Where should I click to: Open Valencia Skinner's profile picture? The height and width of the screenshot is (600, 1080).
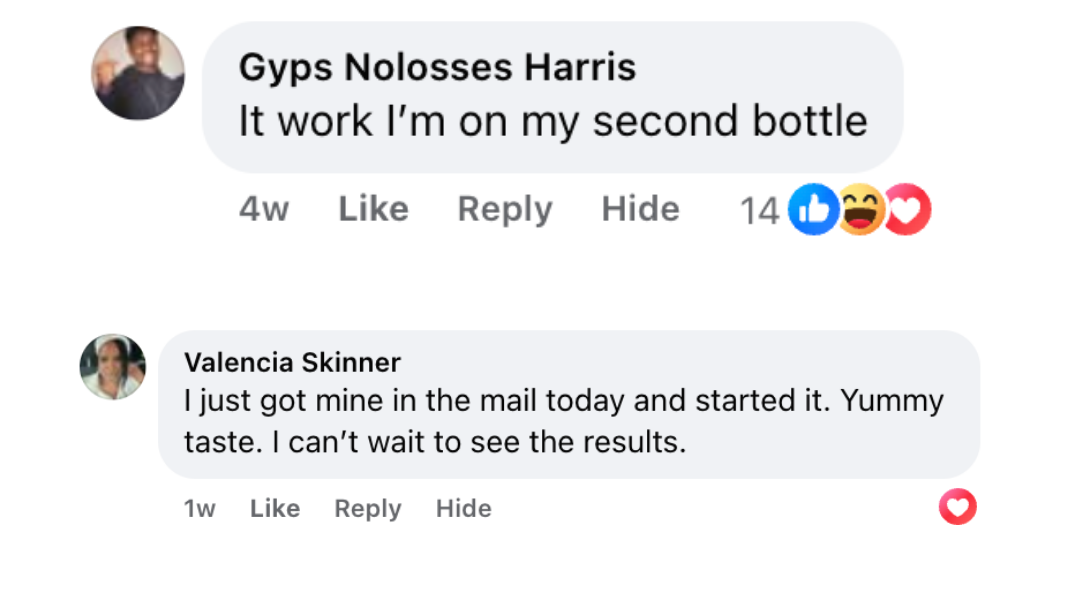(113, 367)
